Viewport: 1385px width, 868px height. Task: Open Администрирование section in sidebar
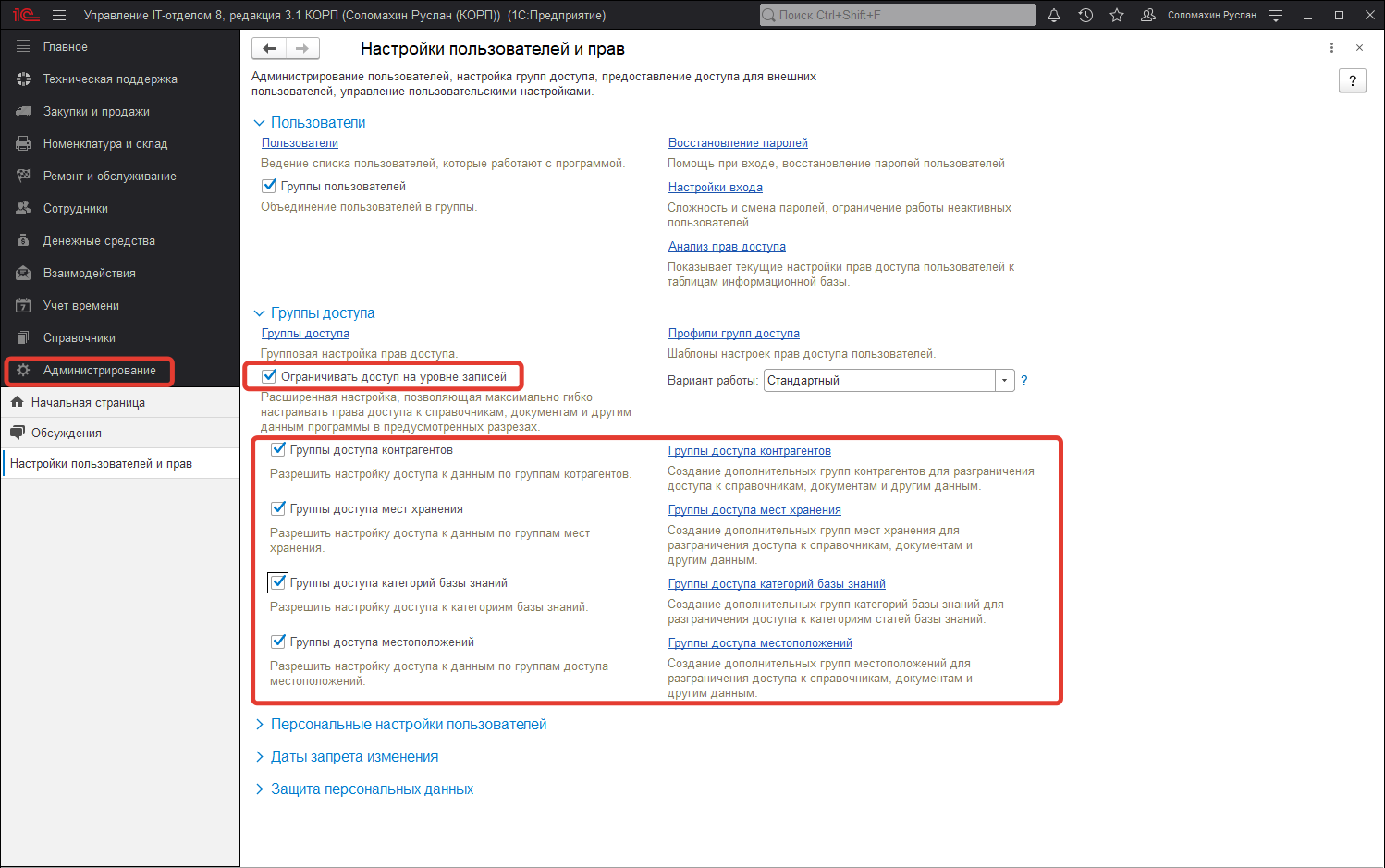99,371
